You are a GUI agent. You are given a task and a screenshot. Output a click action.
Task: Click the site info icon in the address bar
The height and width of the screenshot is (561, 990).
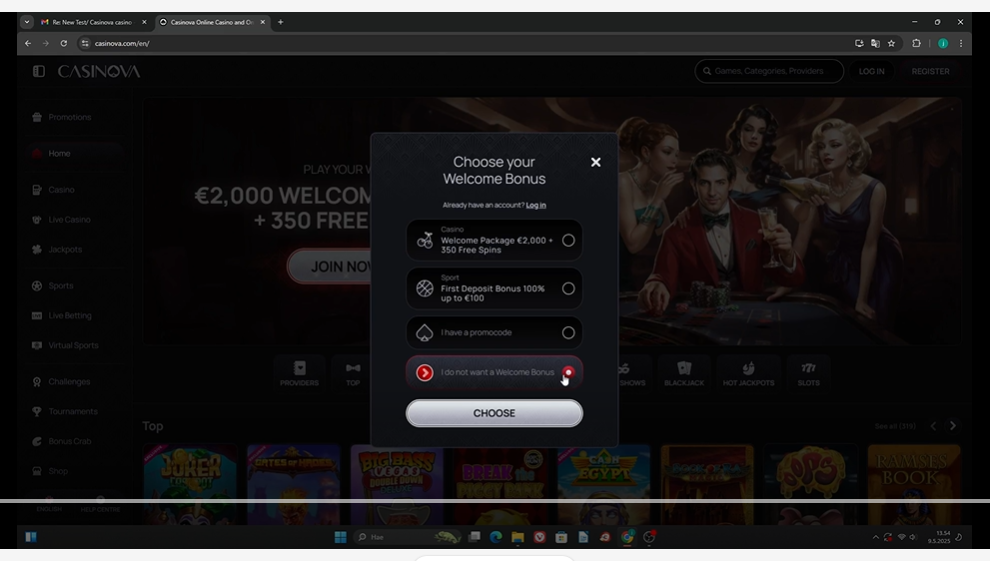pyautogui.click(x=85, y=44)
